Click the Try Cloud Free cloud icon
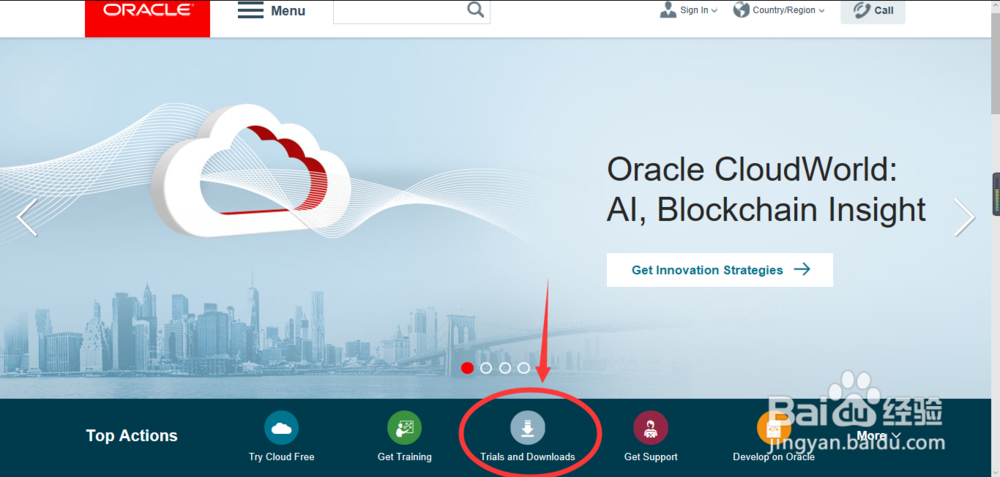The image size is (1000, 477). pyautogui.click(x=281, y=428)
